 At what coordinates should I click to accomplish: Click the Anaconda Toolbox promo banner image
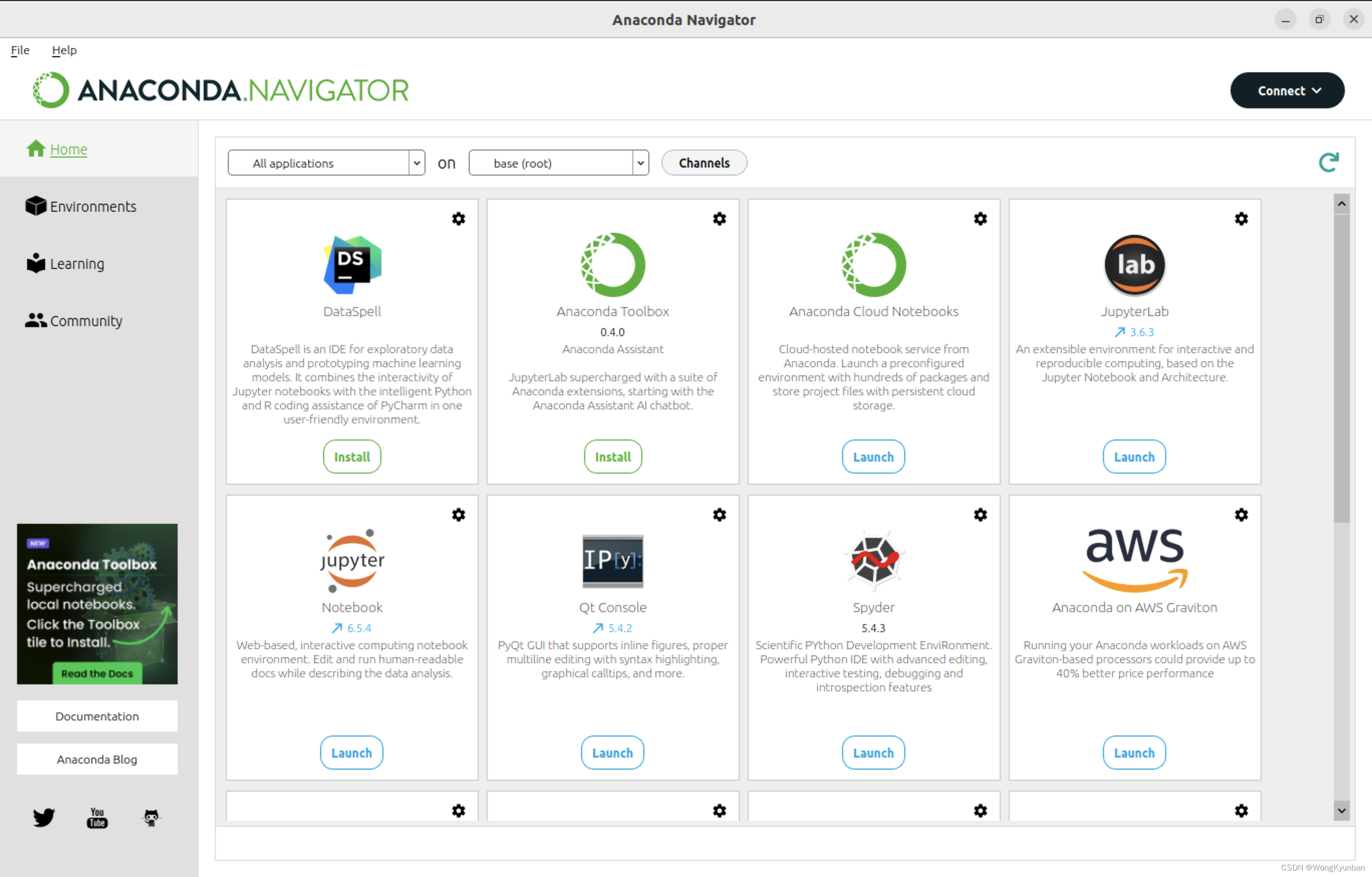point(97,604)
